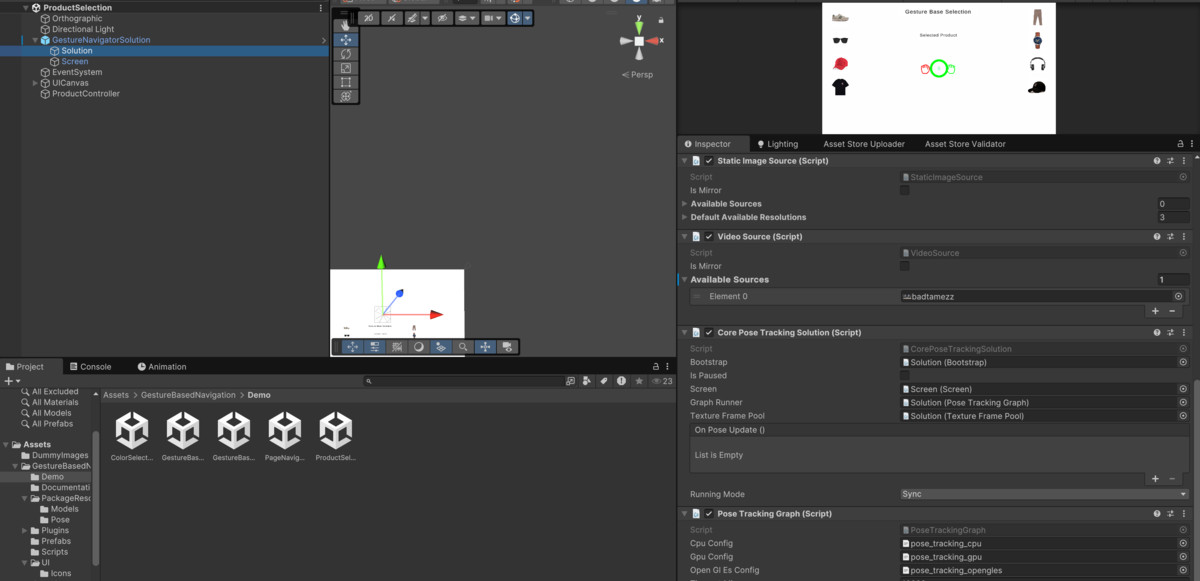Toggle scene lighting button in Scene toolbar
Image resolution: width=1200 pixels, height=581 pixels.
tap(391, 18)
